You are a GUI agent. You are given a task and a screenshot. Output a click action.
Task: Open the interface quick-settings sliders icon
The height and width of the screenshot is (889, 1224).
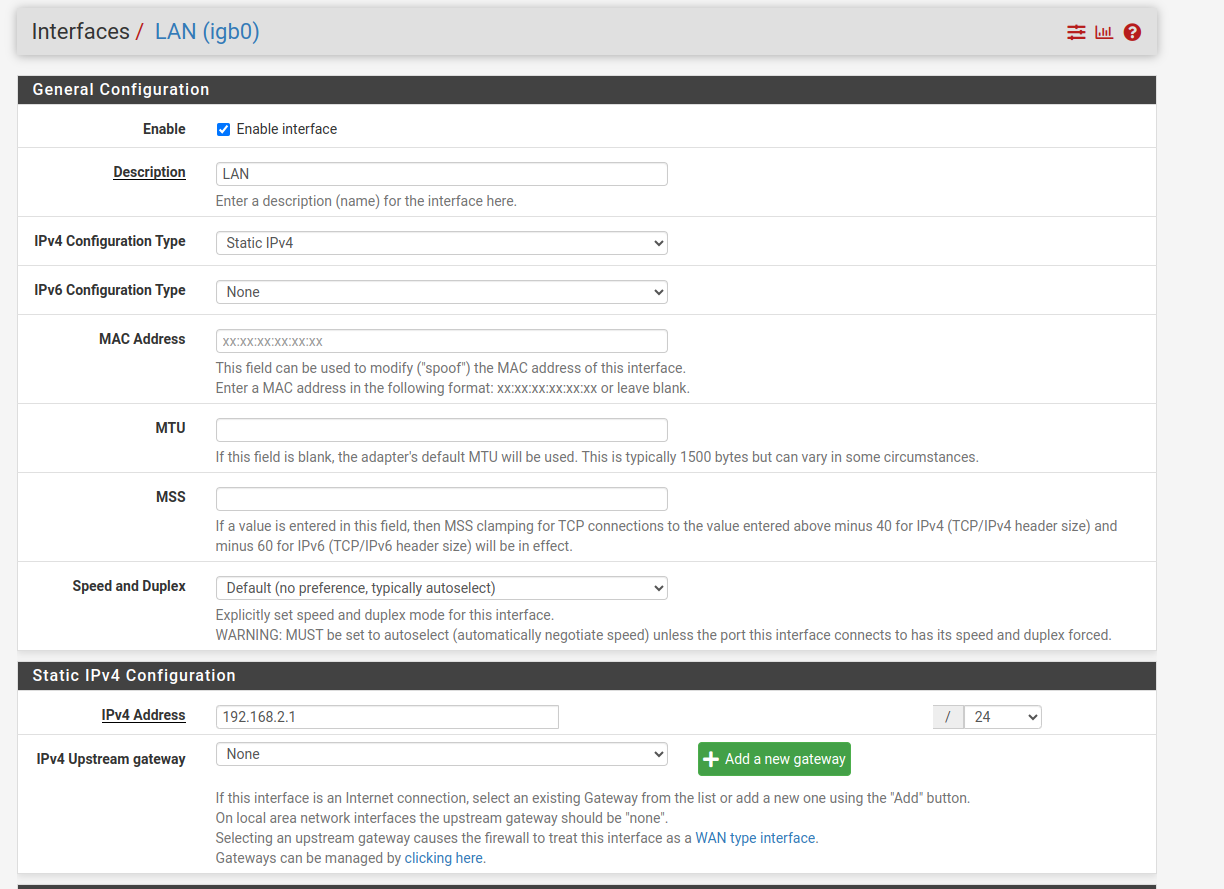tap(1075, 32)
